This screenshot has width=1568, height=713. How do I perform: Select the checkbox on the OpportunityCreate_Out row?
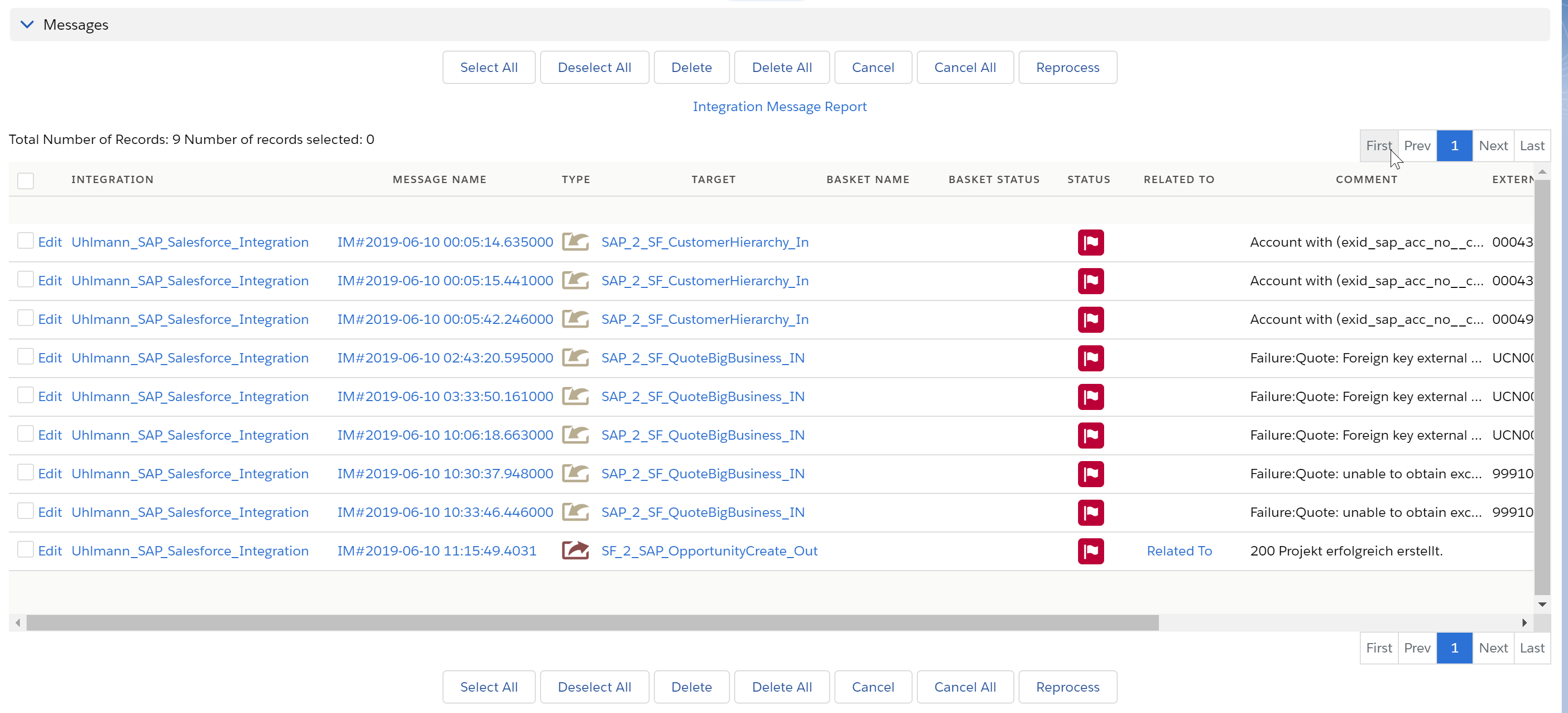point(25,549)
